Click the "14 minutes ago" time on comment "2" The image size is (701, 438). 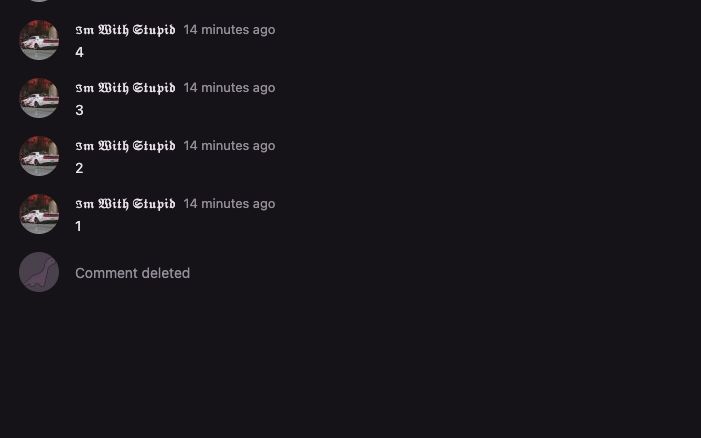point(229,146)
